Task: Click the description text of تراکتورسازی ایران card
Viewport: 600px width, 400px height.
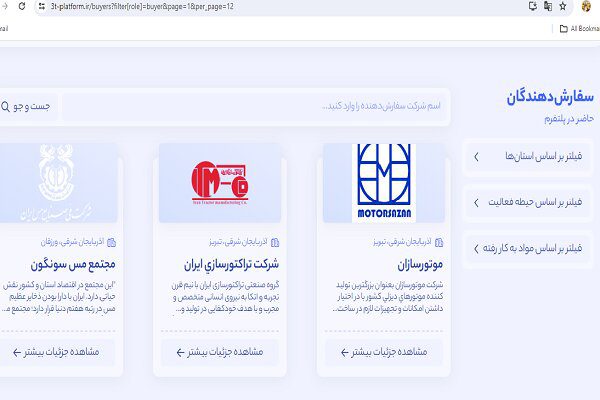Action: (x=225, y=297)
